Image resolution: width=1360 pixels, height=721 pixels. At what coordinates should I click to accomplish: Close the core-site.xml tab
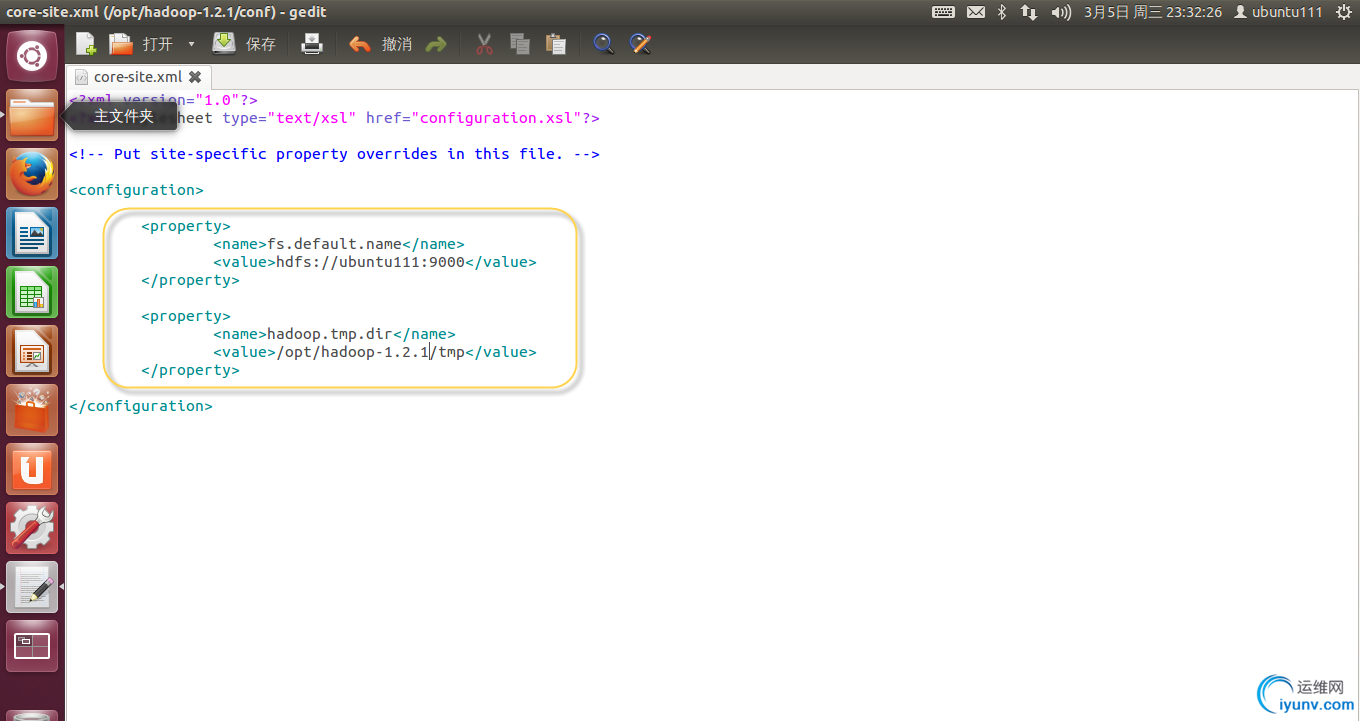pos(195,76)
